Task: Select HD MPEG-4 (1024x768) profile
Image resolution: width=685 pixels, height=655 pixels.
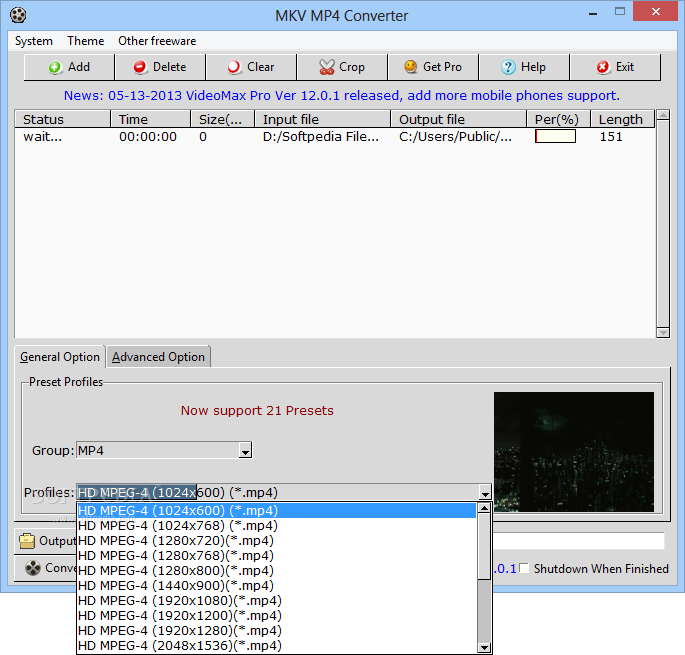Action: pyautogui.click(x=277, y=526)
